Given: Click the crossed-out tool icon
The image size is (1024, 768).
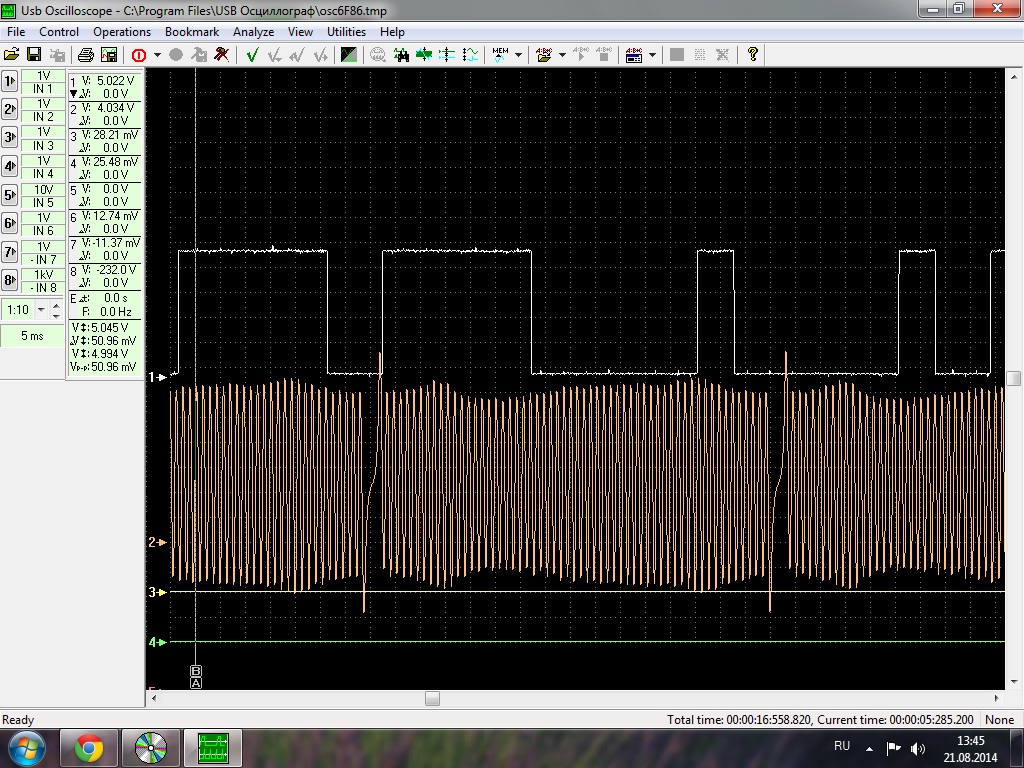Looking at the screenshot, I should click(221, 55).
